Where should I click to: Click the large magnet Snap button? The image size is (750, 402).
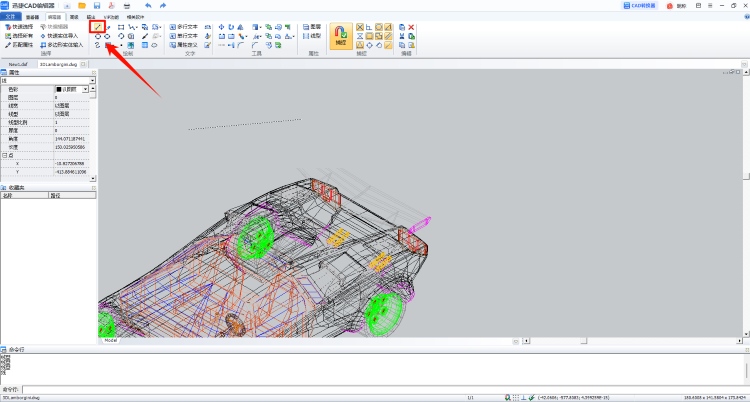click(x=340, y=37)
